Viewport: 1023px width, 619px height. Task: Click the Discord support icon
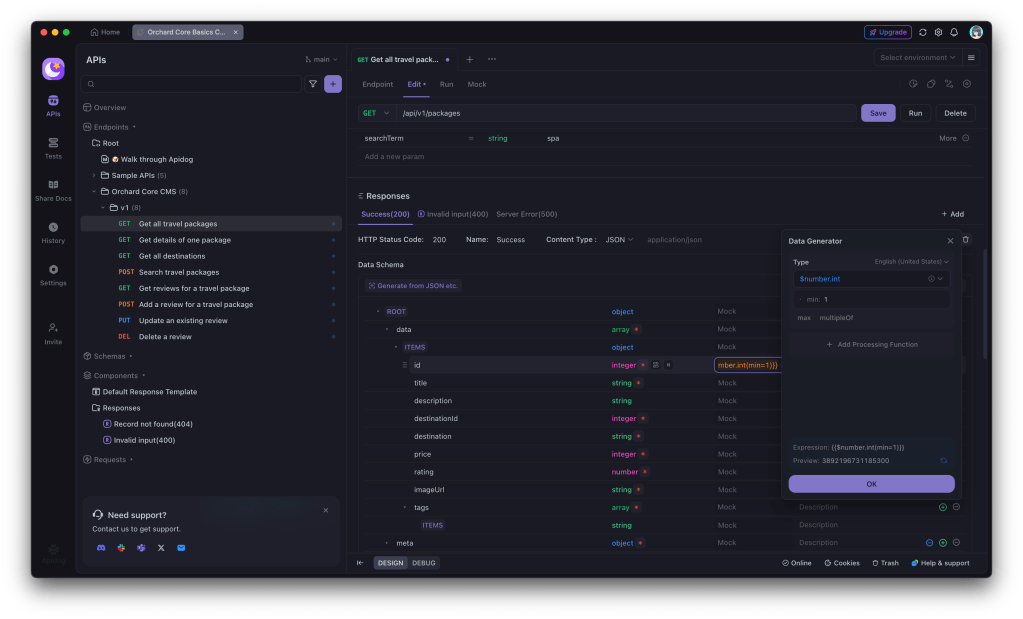(101, 548)
